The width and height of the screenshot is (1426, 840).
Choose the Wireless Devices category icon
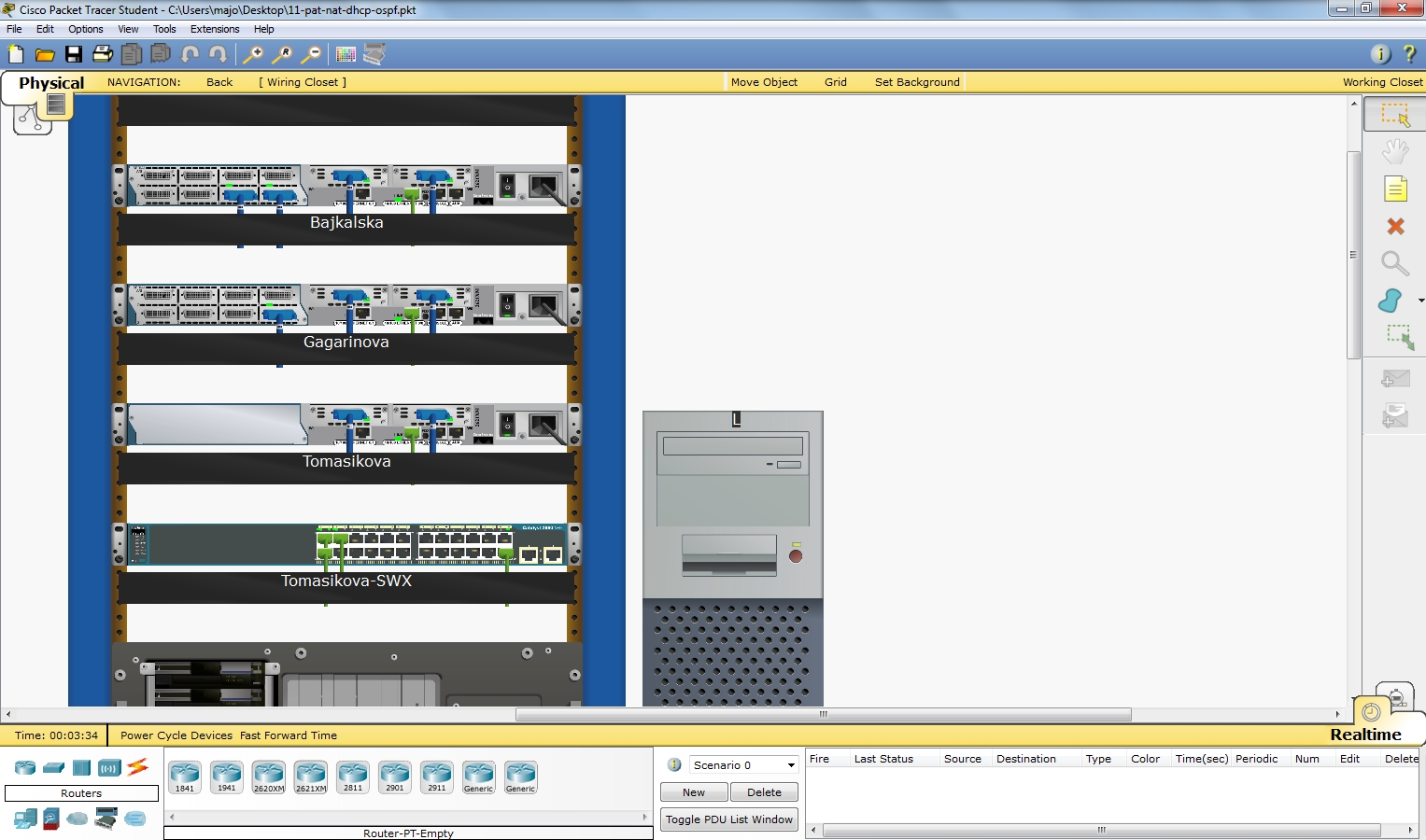[x=109, y=768]
